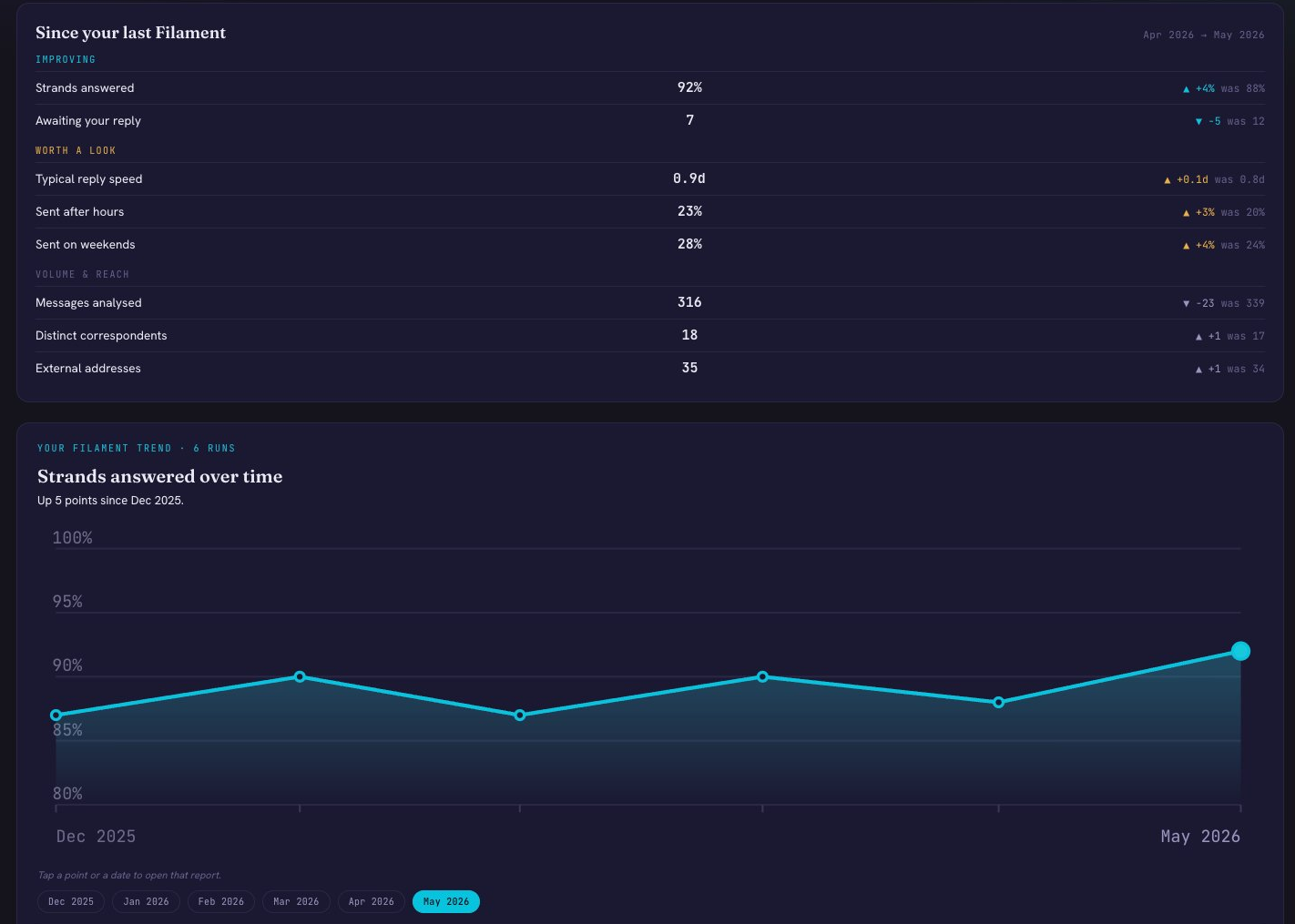The width and height of the screenshot is (1295, 924).
Task: Click the up triangle beside '+4% was 88%'
Action: (1186, 89)
